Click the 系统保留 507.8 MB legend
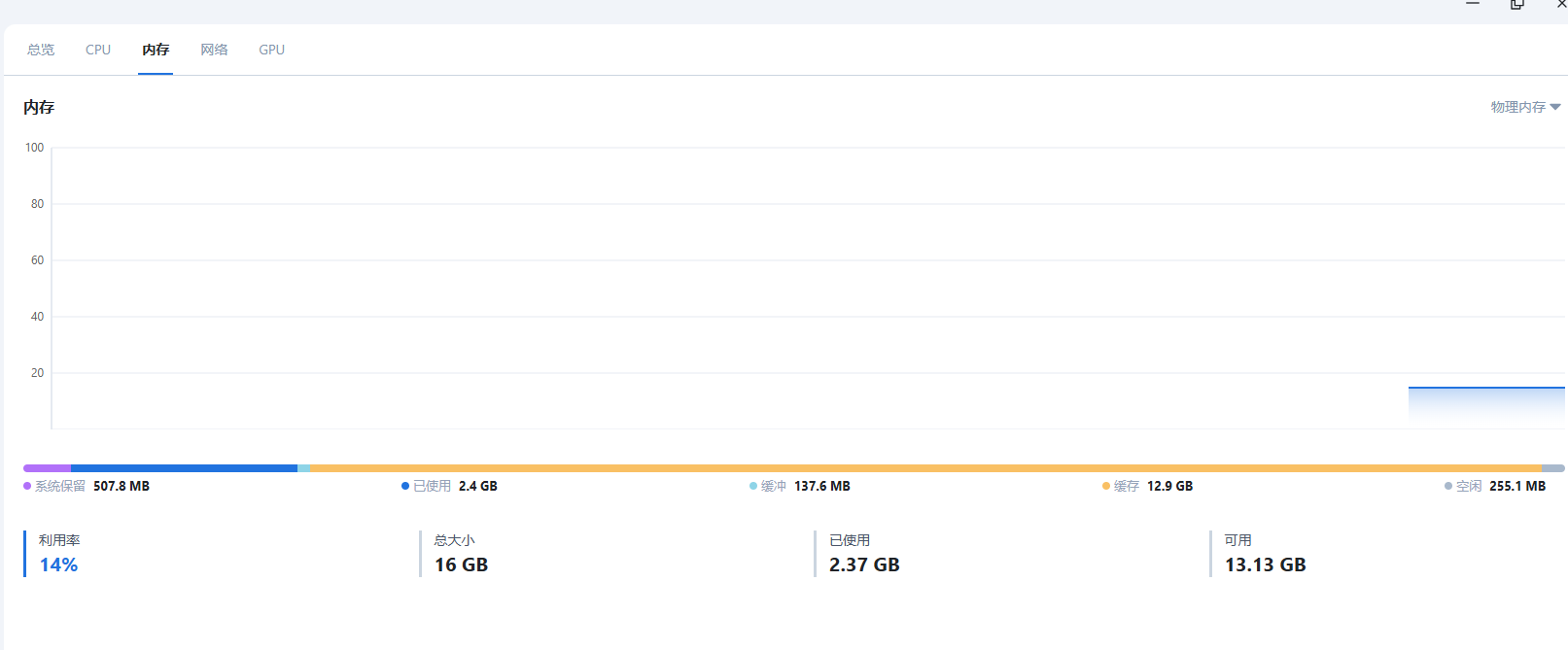The width and height of the screenshot is (1568, 650). (87, 486)
